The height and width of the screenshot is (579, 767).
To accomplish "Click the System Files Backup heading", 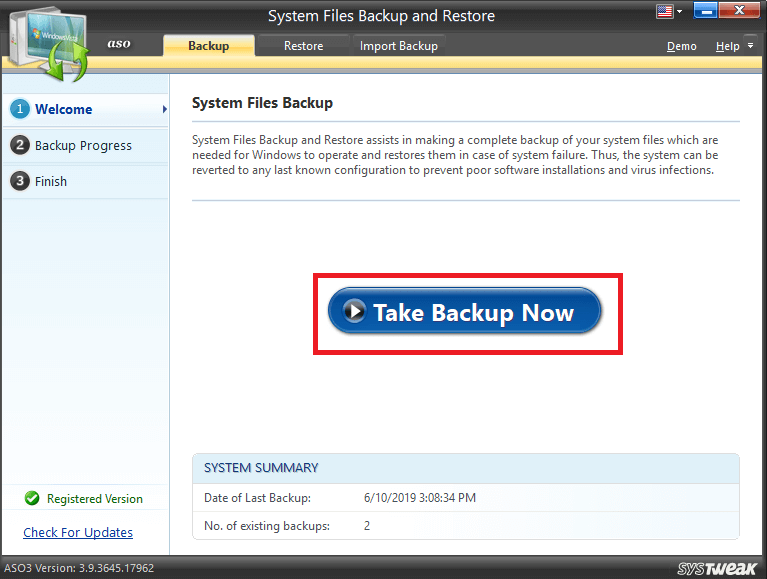I will tap(262, 103).
